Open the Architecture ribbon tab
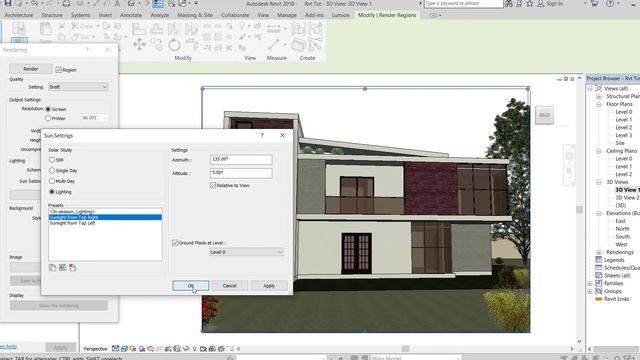 pyautogui.click(x=19, y=15)
